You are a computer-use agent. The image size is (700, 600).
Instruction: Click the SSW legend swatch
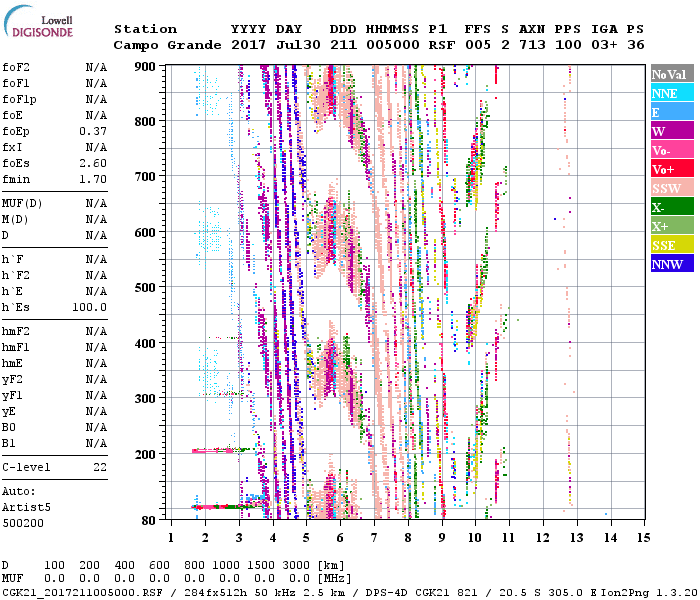(x=672, y=188)
